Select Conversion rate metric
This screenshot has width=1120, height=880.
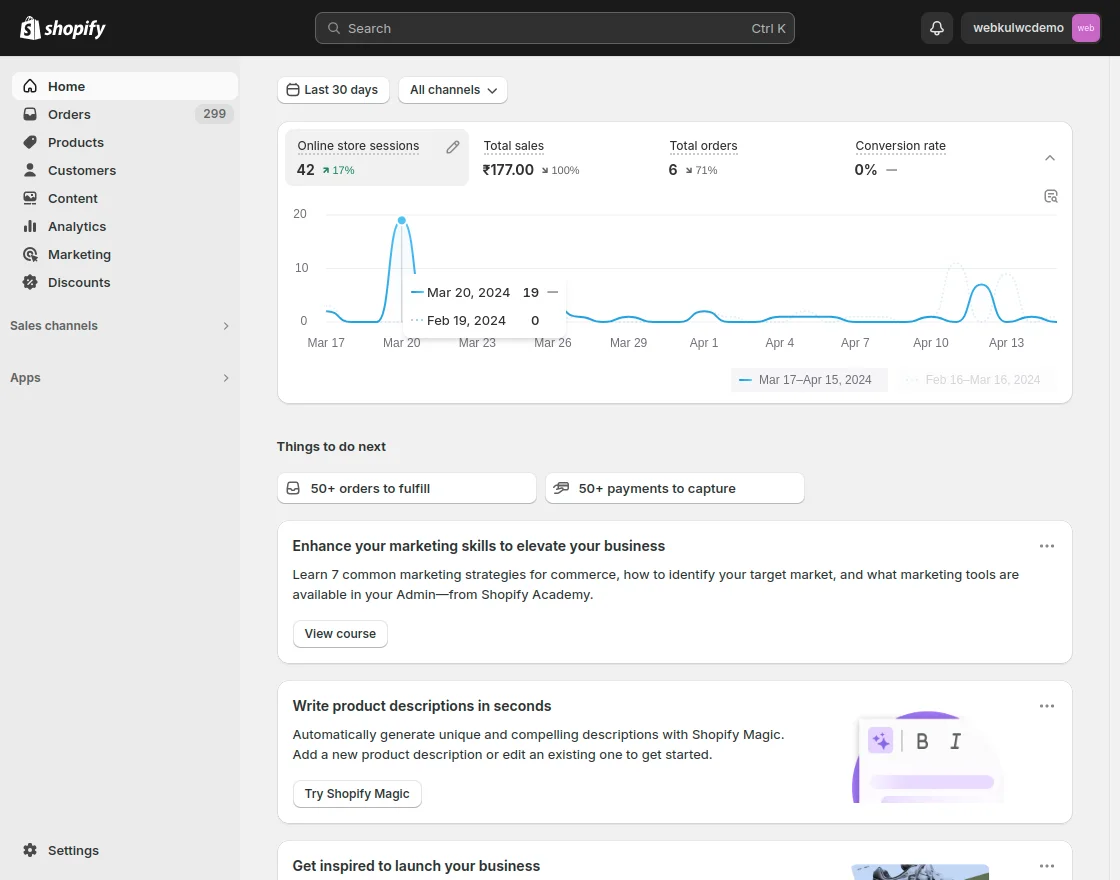pyautogui.click(x=935, y=157)
